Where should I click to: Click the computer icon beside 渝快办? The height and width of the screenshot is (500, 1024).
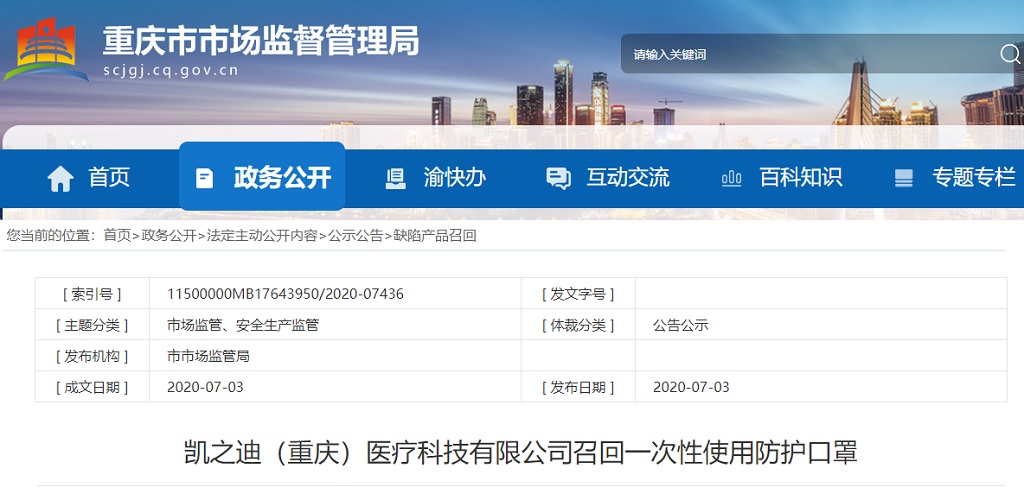[x=396, y=179]
